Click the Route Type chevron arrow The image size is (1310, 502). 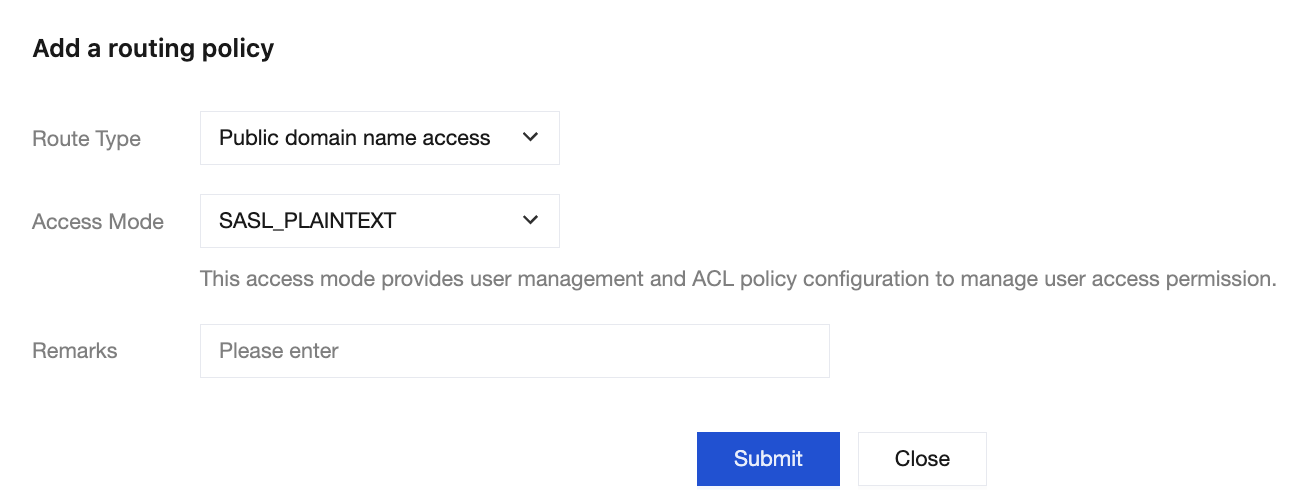531,138
